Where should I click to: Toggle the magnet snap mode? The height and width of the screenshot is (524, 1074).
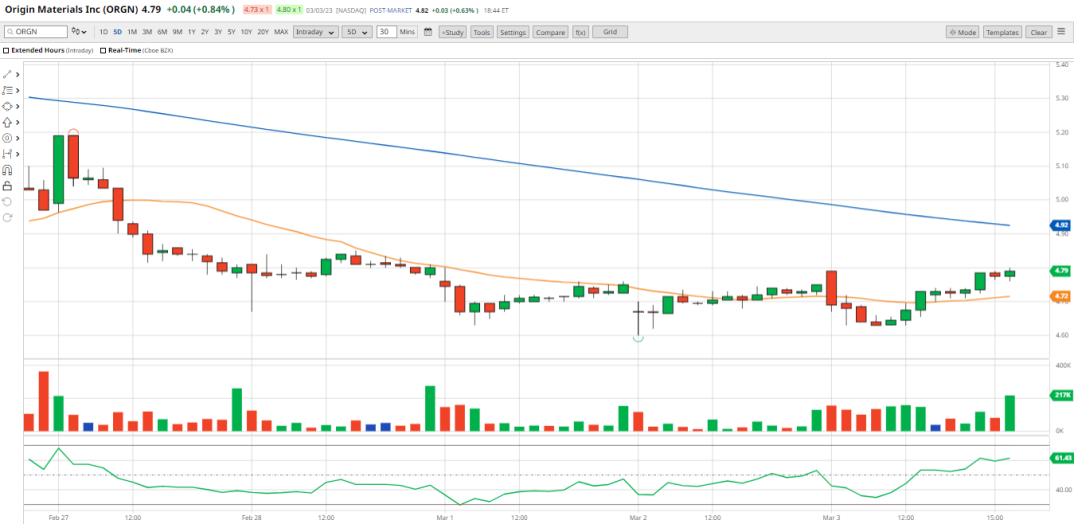pos(8,170)
